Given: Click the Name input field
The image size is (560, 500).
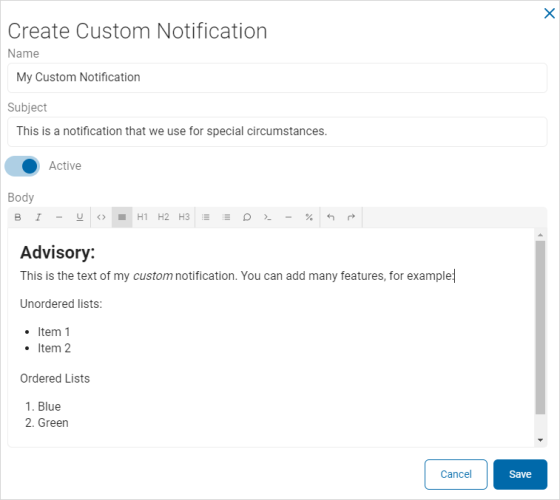Looking at the screenshot, I should click(x=277, y=78).
